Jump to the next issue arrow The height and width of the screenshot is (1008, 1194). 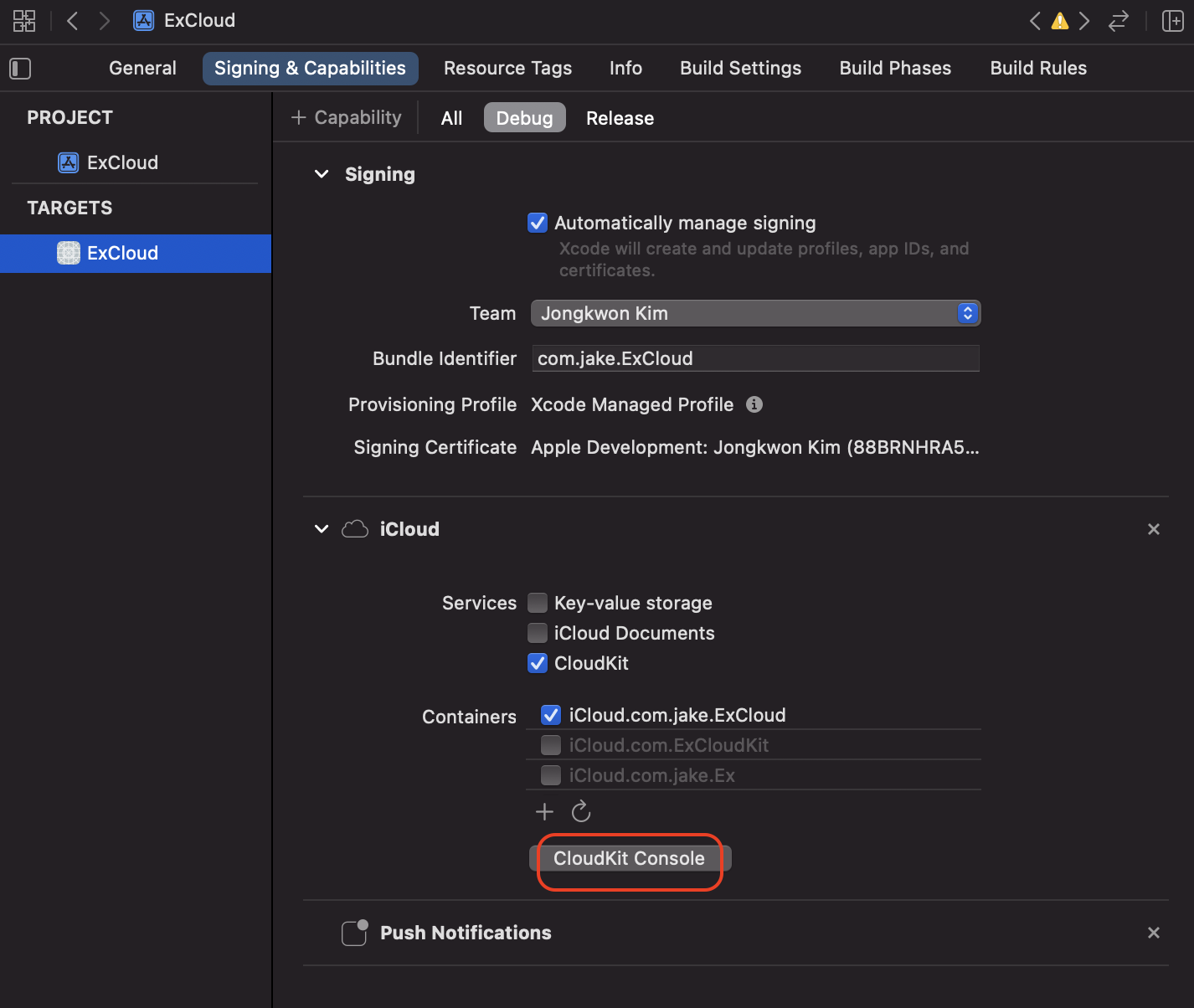[x=1084, y=21]
